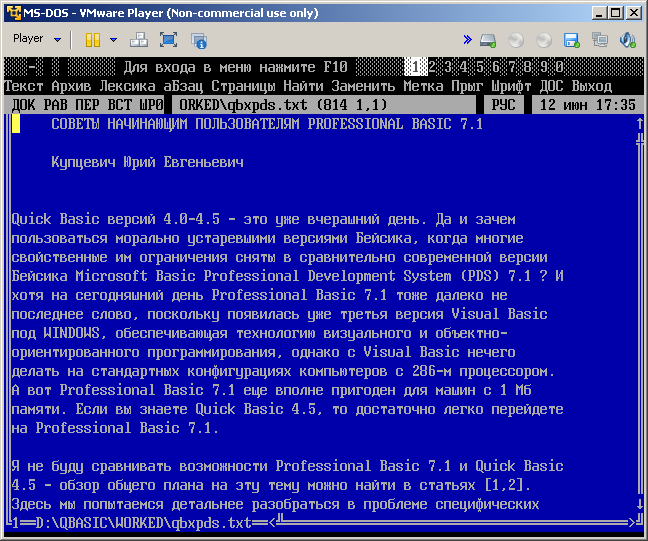The width and height of the screenshot is (648, 541).
Task: Switch to window number 7
Action: point(512,67)
